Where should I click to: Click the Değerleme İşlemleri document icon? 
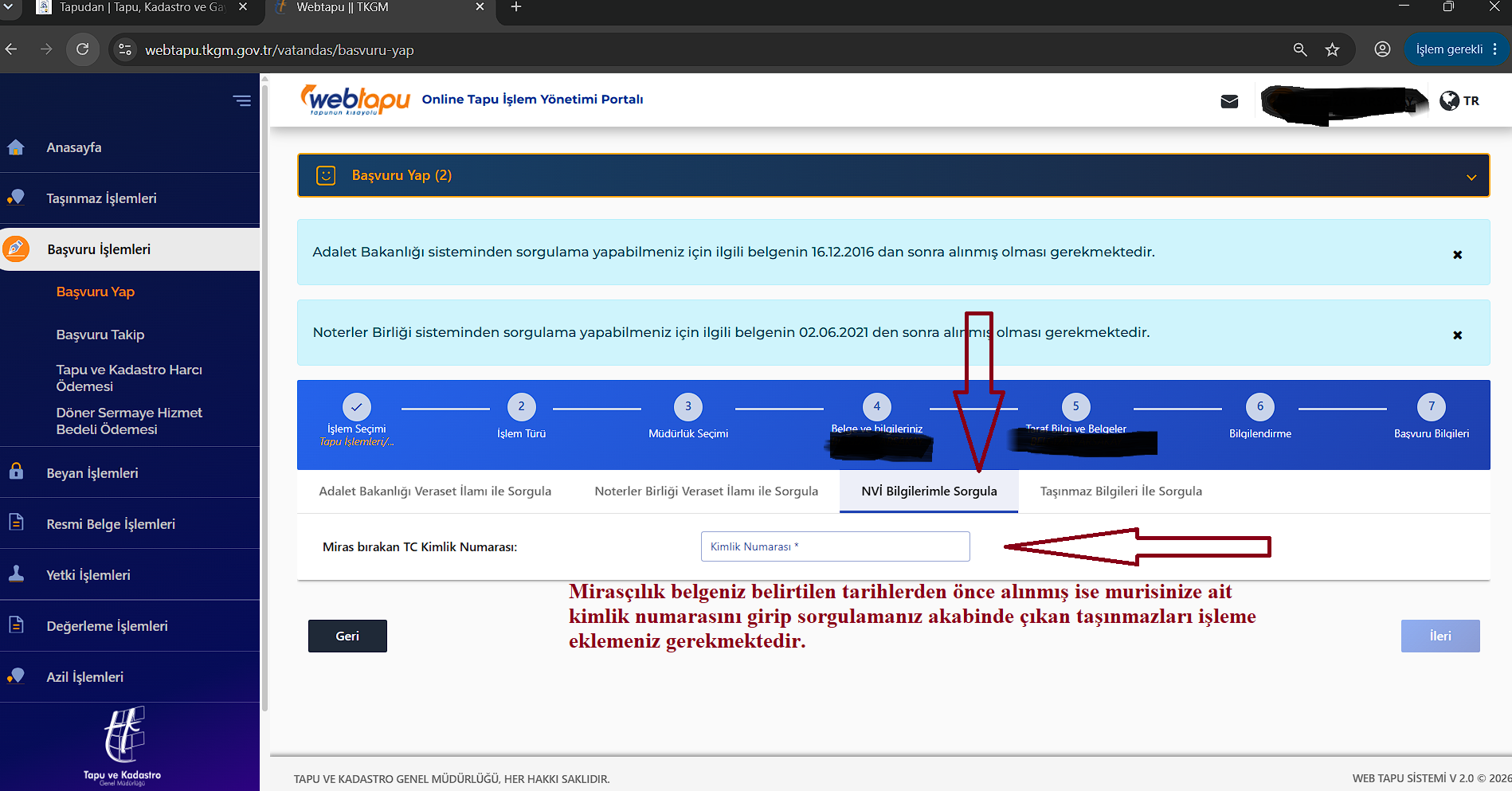(x=15, y=625)
